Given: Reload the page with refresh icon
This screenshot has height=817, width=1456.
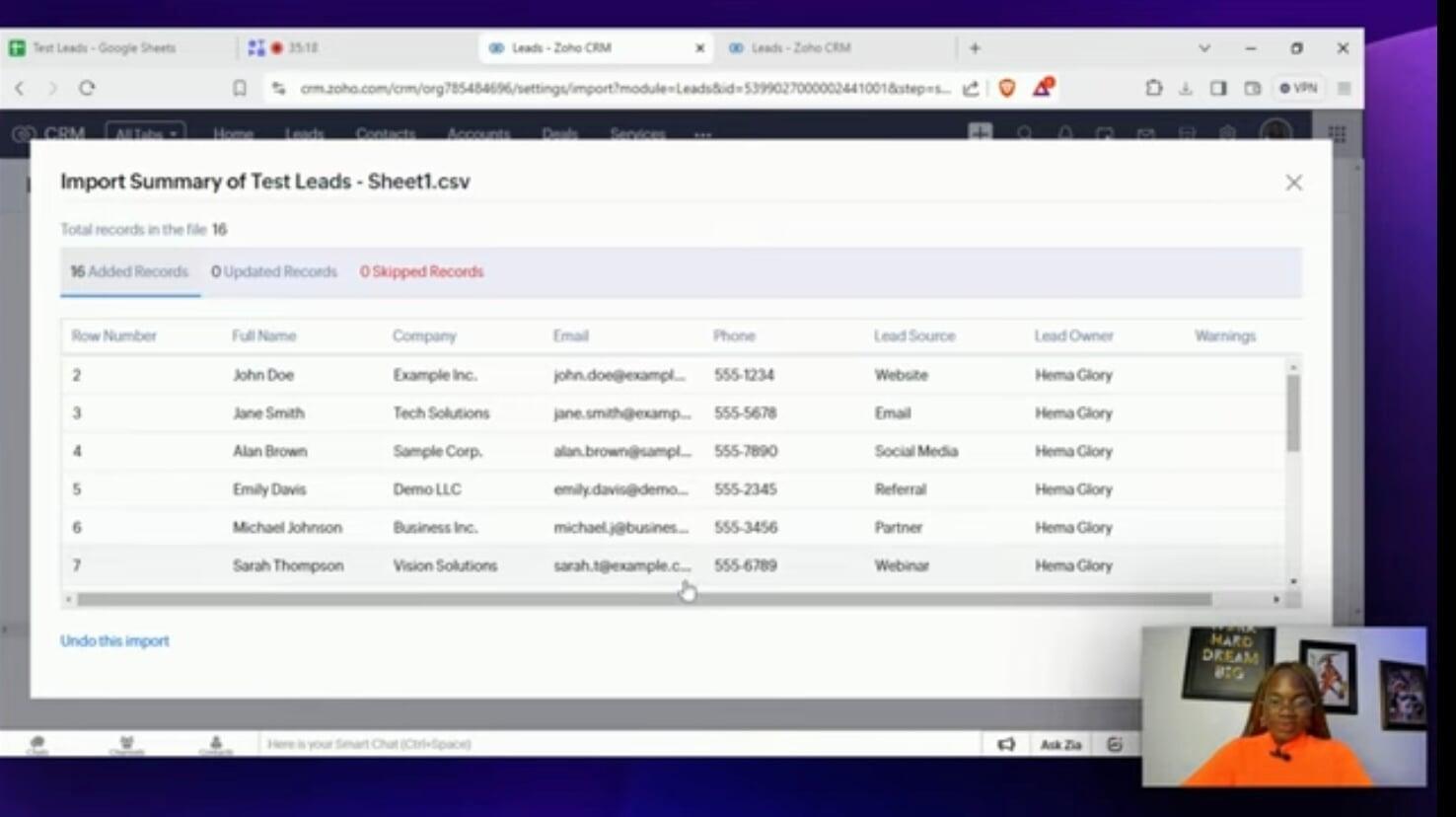Looking at the screenshot, I should click(87, 88).
